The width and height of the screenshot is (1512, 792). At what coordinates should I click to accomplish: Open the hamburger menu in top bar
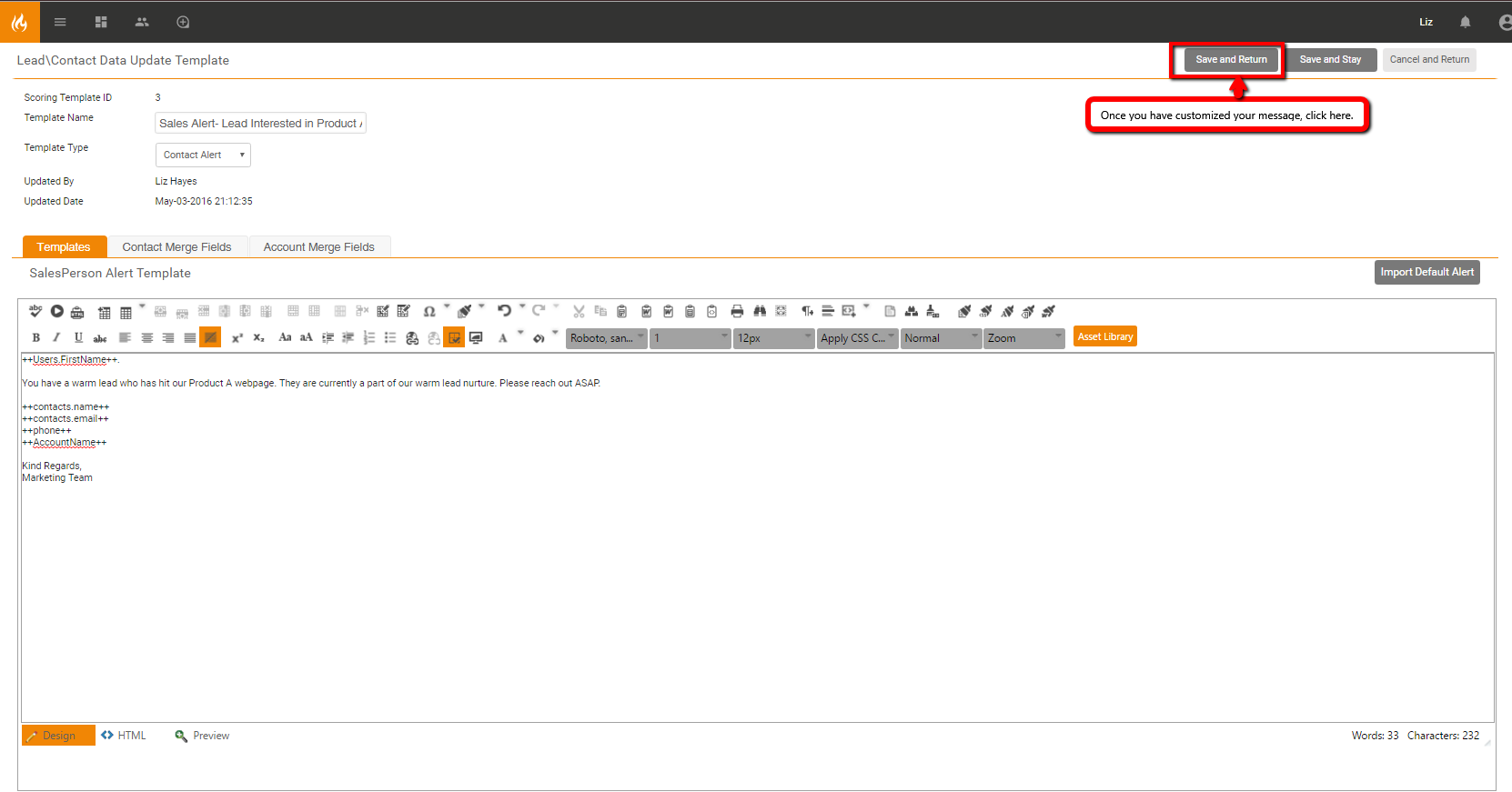[x=60, y=22]
